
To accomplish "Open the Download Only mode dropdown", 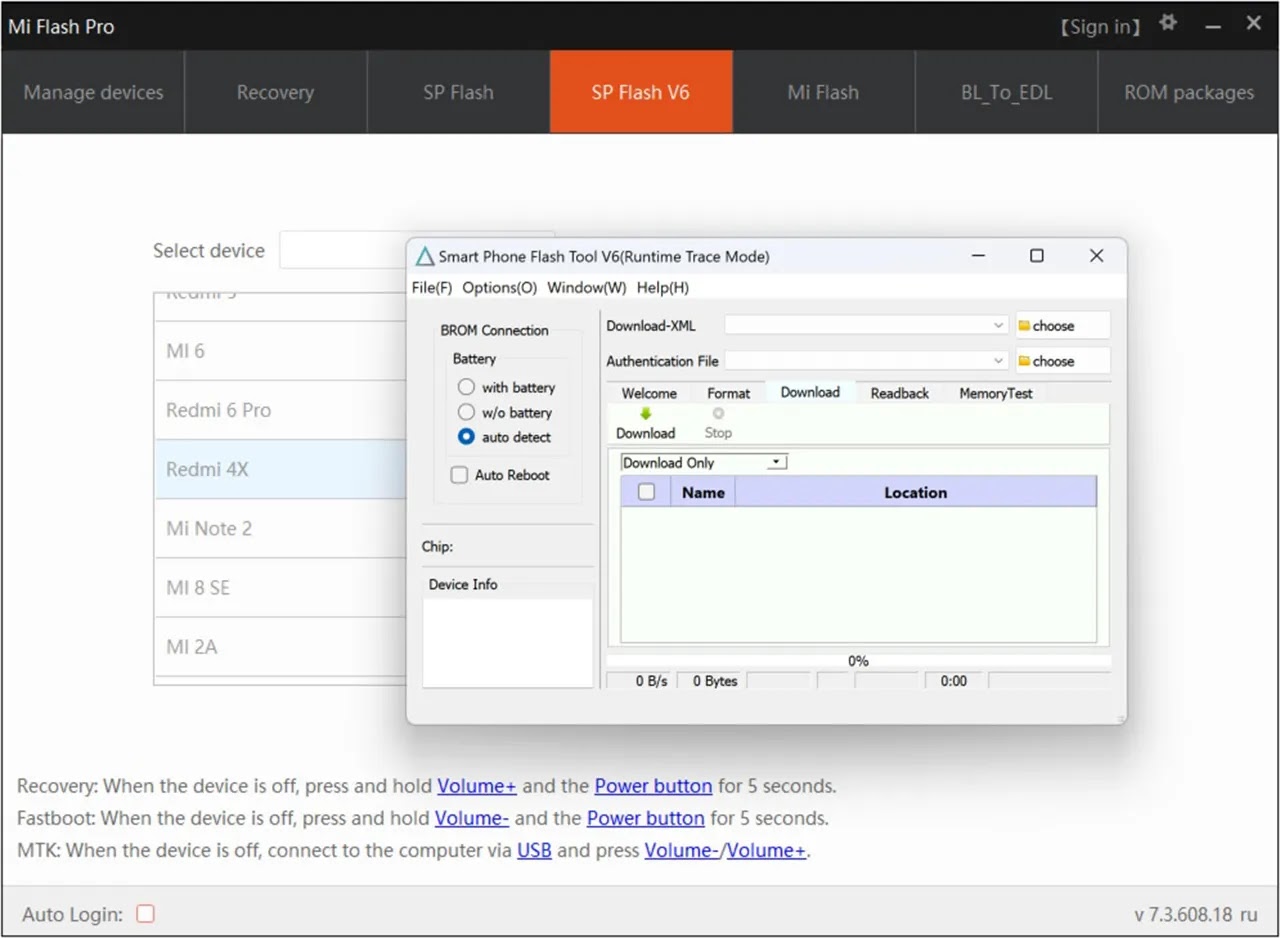I will pos(775,462).
